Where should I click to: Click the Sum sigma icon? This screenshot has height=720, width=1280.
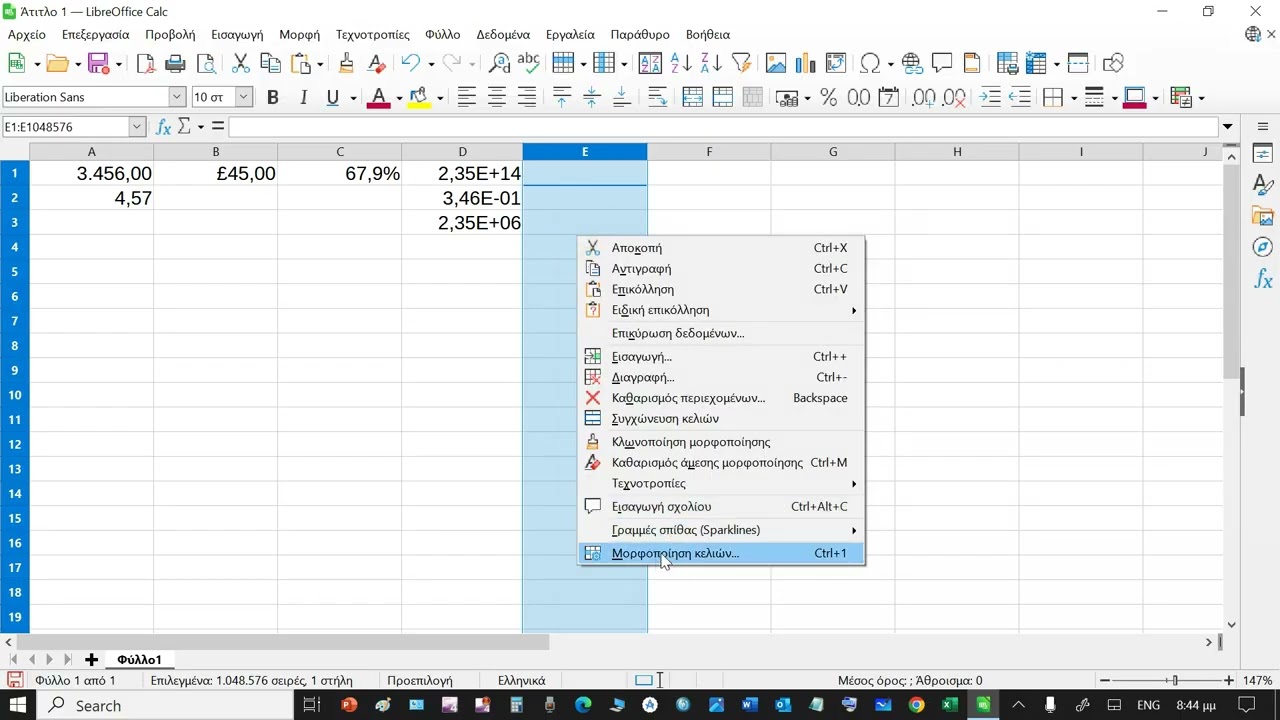(184, 127)
